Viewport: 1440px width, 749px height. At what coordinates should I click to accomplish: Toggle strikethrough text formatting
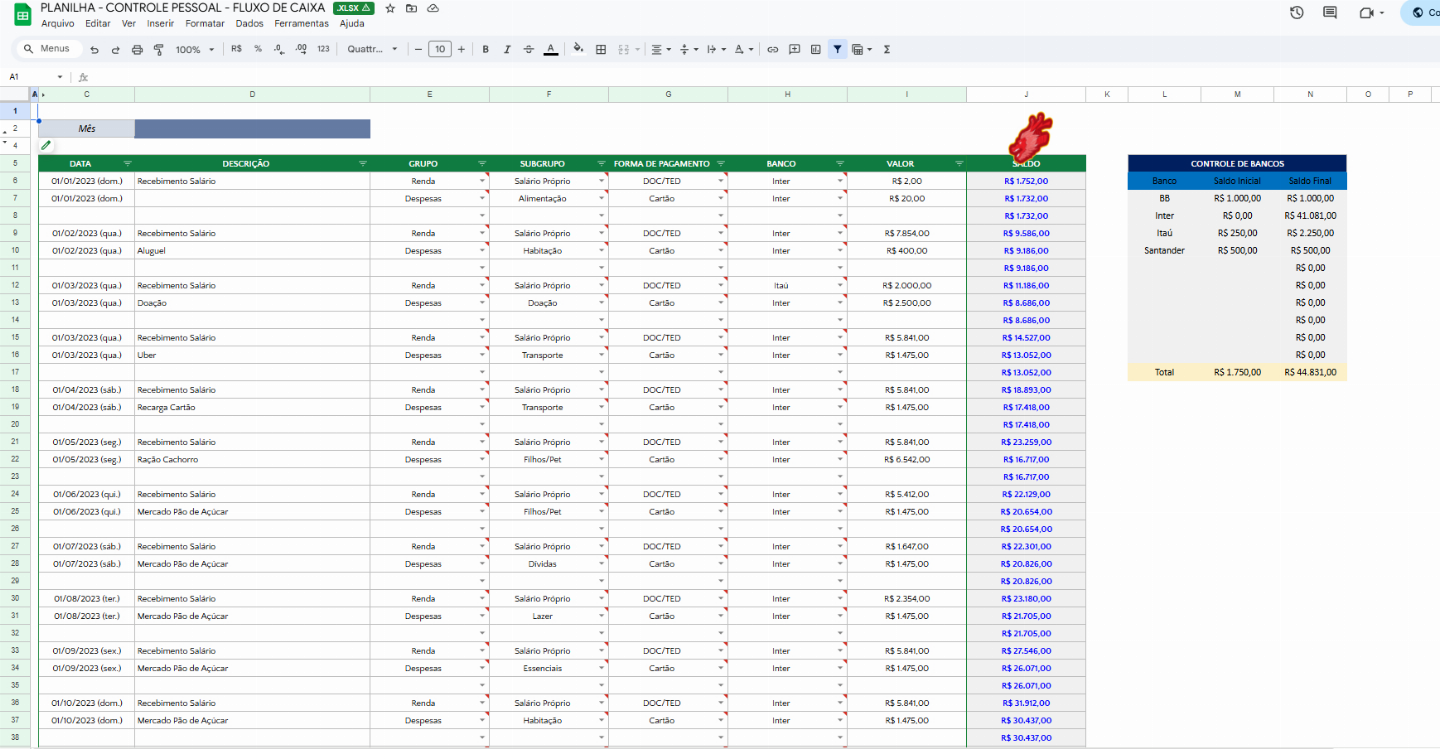click(x=528, y=49)
